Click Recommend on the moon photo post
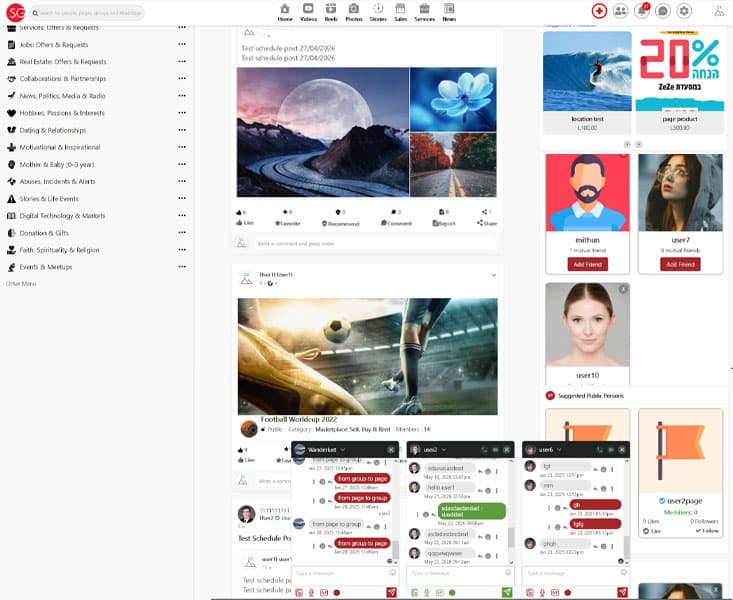 pos(341,224)
